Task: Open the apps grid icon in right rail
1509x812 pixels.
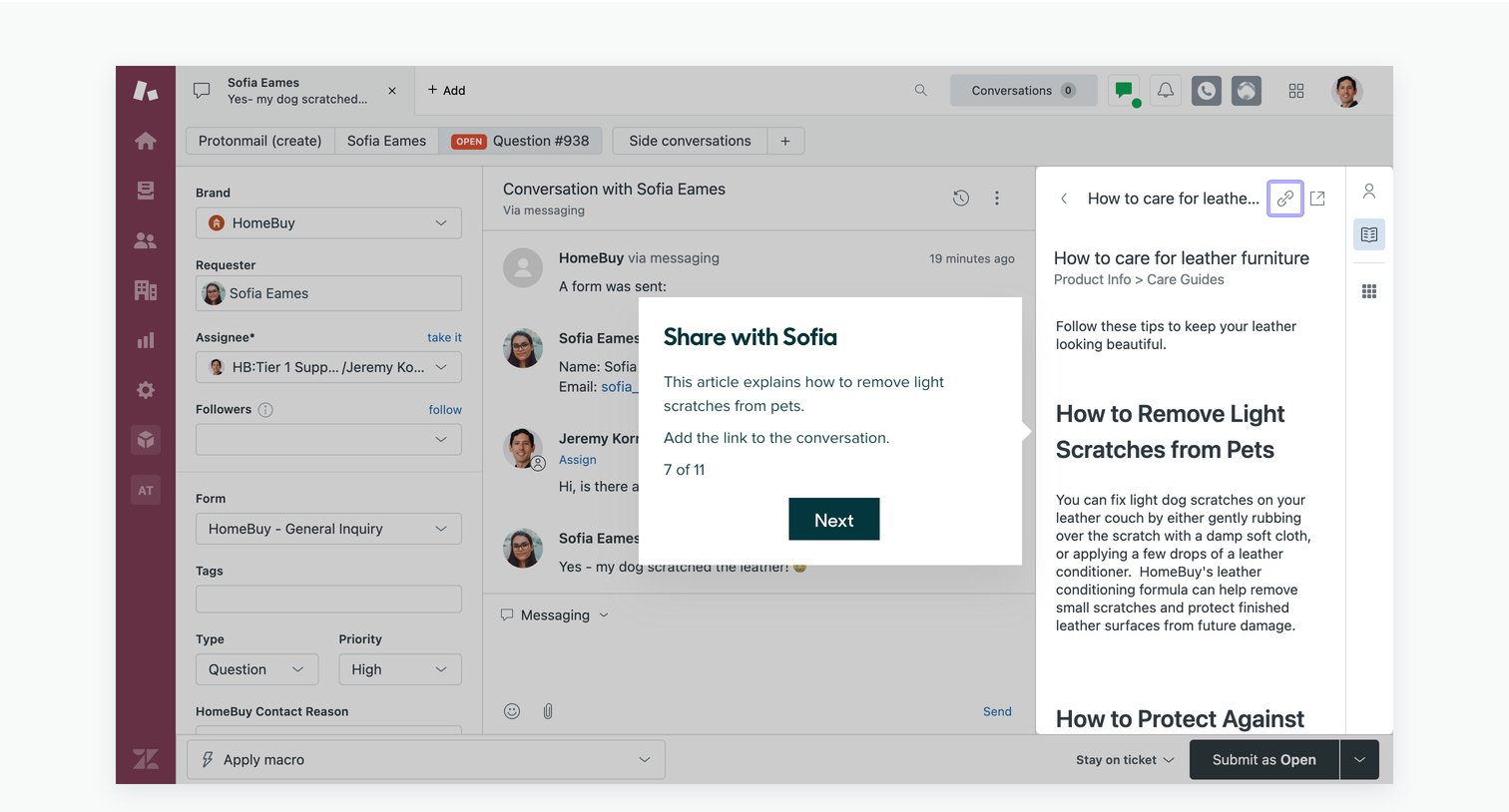Action: [x=1369, y=291]
